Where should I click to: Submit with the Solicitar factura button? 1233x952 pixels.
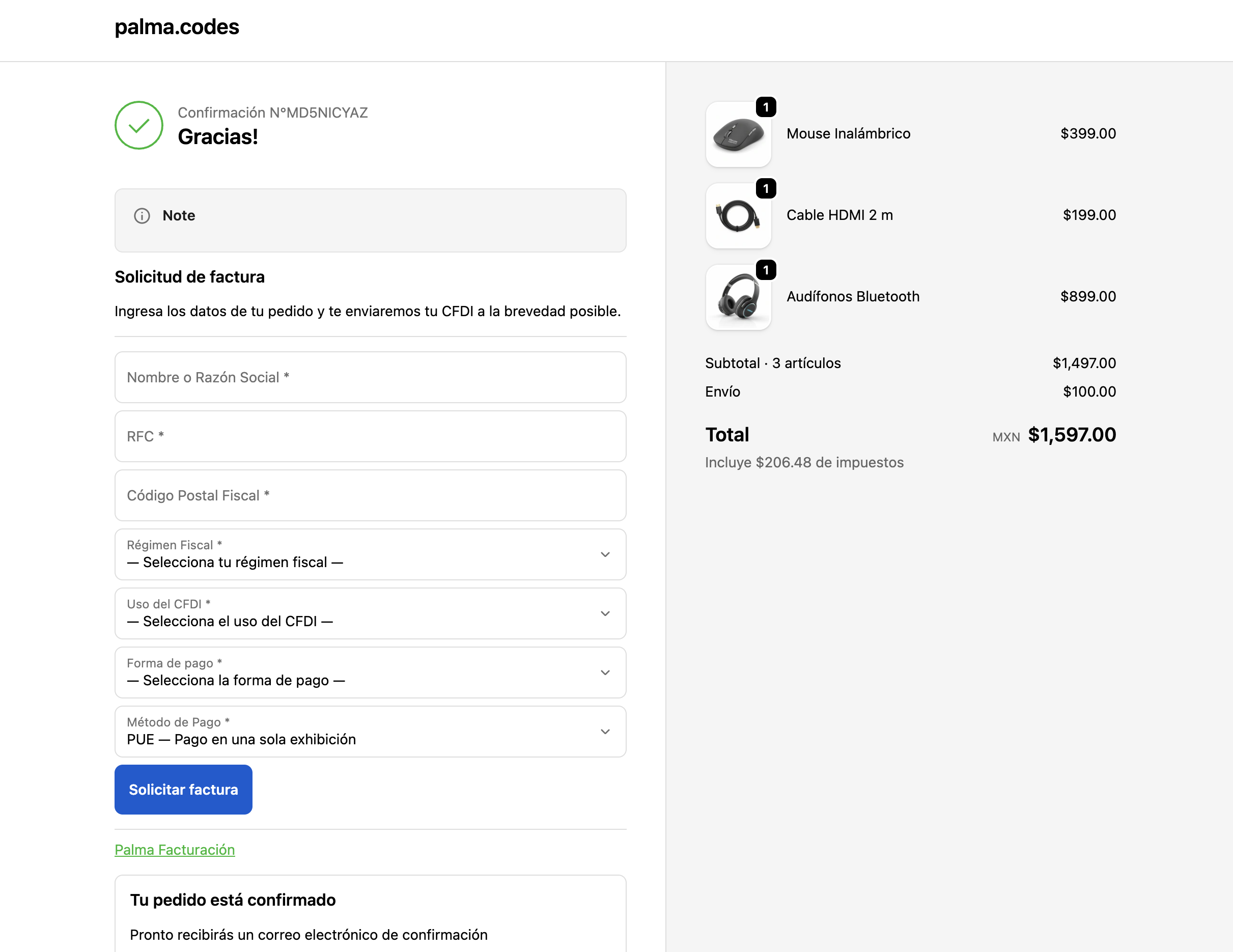click(x=183, y=790)
